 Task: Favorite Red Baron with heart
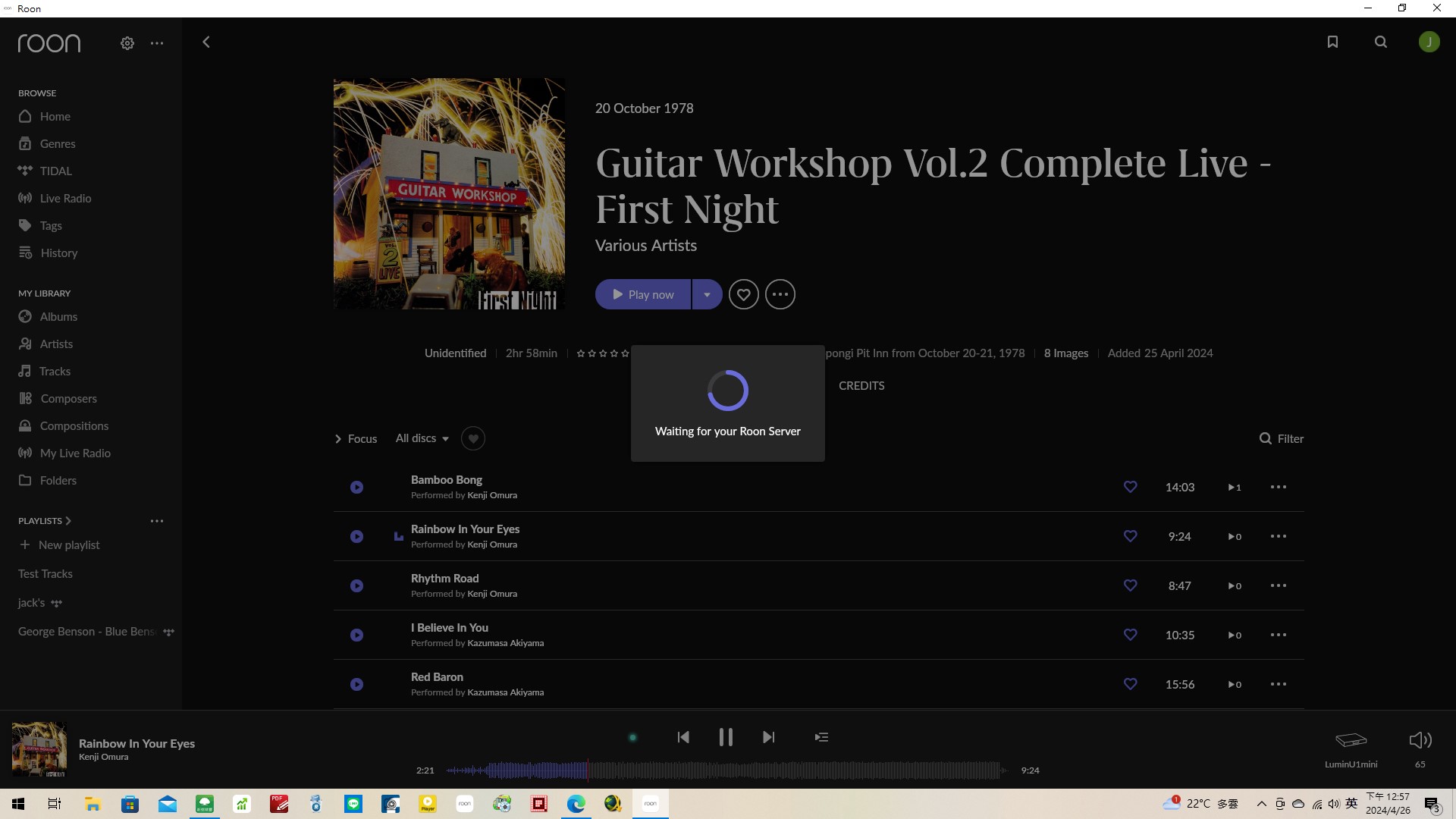1130,684
